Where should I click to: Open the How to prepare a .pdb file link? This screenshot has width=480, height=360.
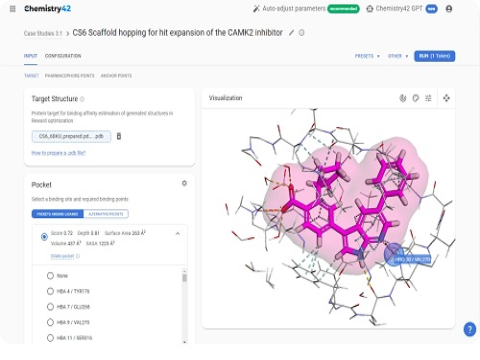click(59, 153)
